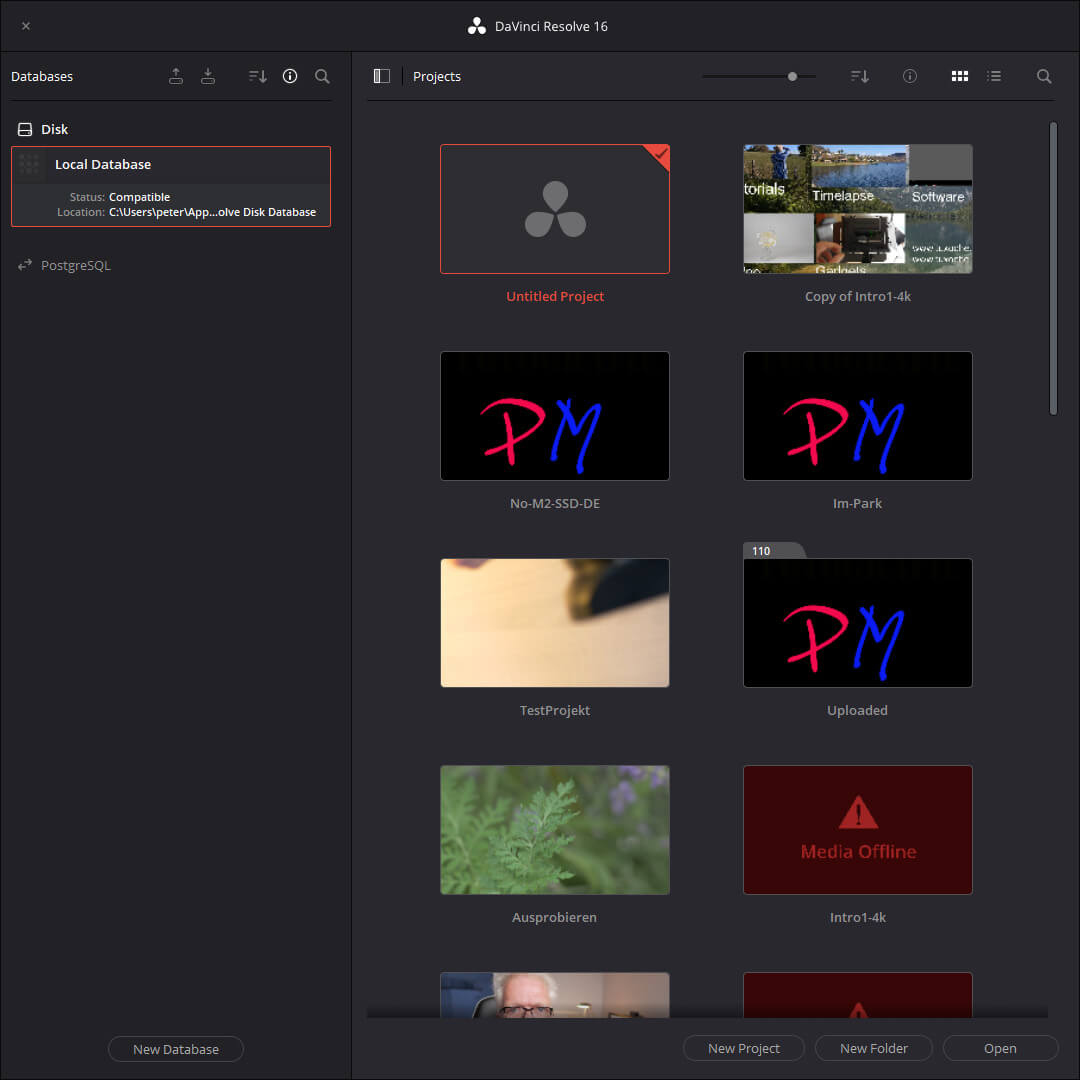Open the projects sort order menu
The image size is (1080, 1080).
tap(860, 76)
